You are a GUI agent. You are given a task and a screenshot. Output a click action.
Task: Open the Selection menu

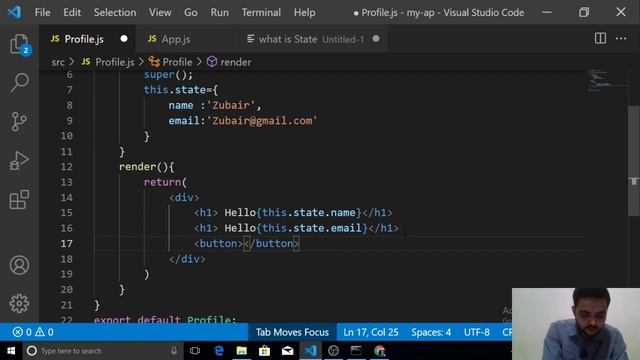[115, 13]
